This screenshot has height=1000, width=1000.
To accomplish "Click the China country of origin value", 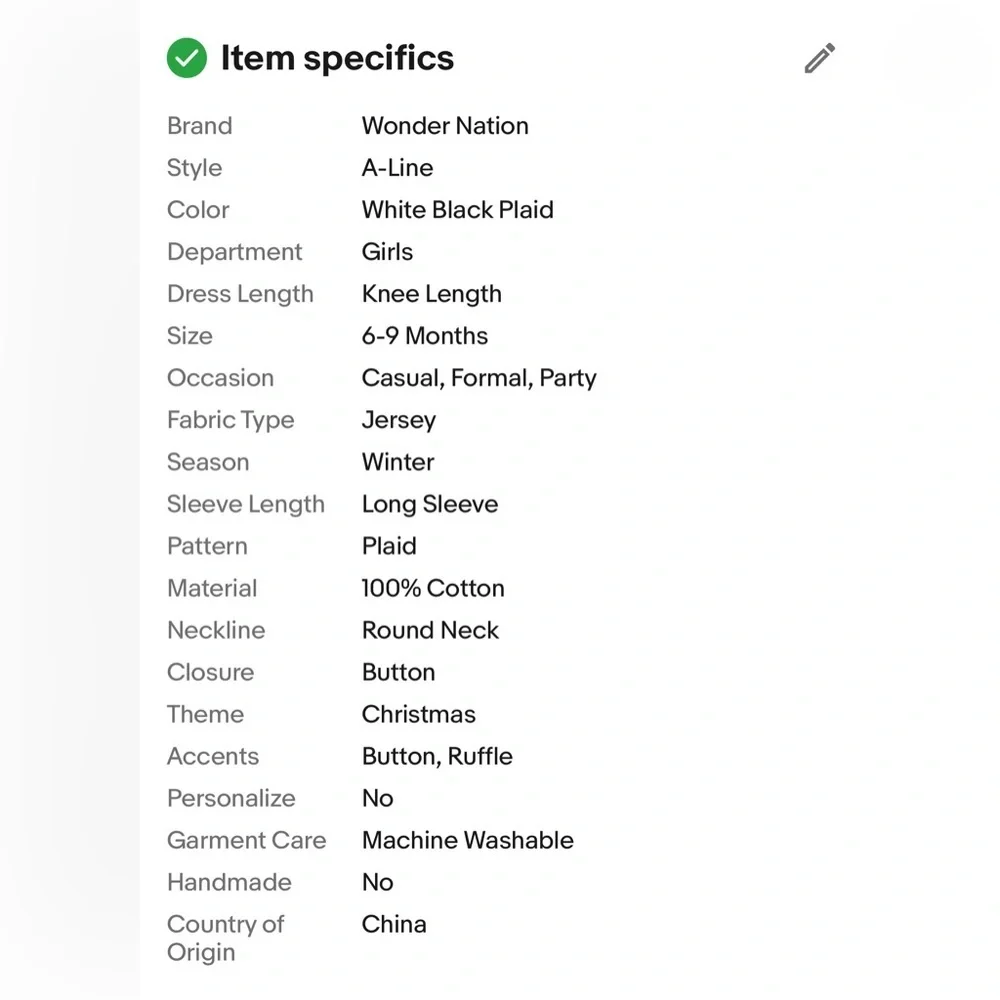I will click(x=394, y=925).
